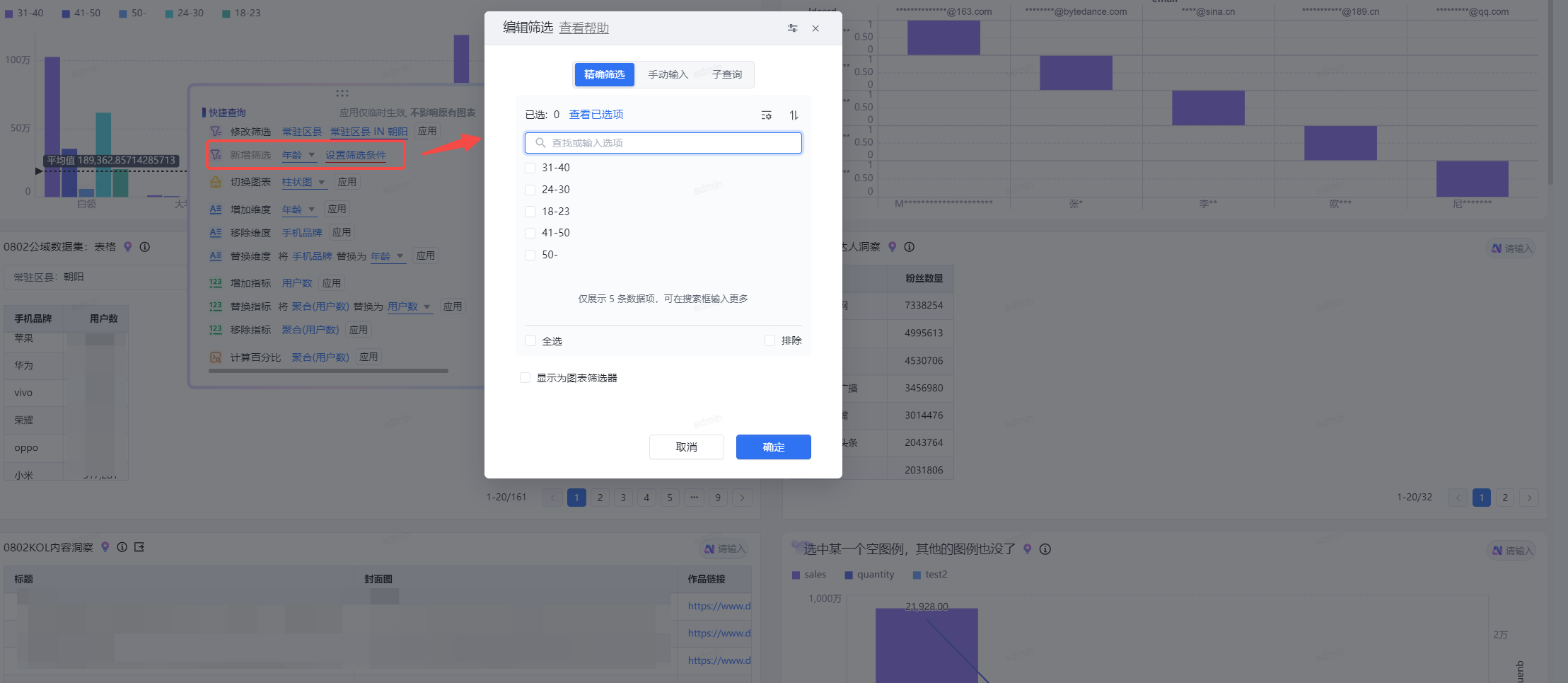Image resolution: width=1568 pixels, height=683 pixels.
Task: Check the 18-23 option
Action: tap(530, 212)
